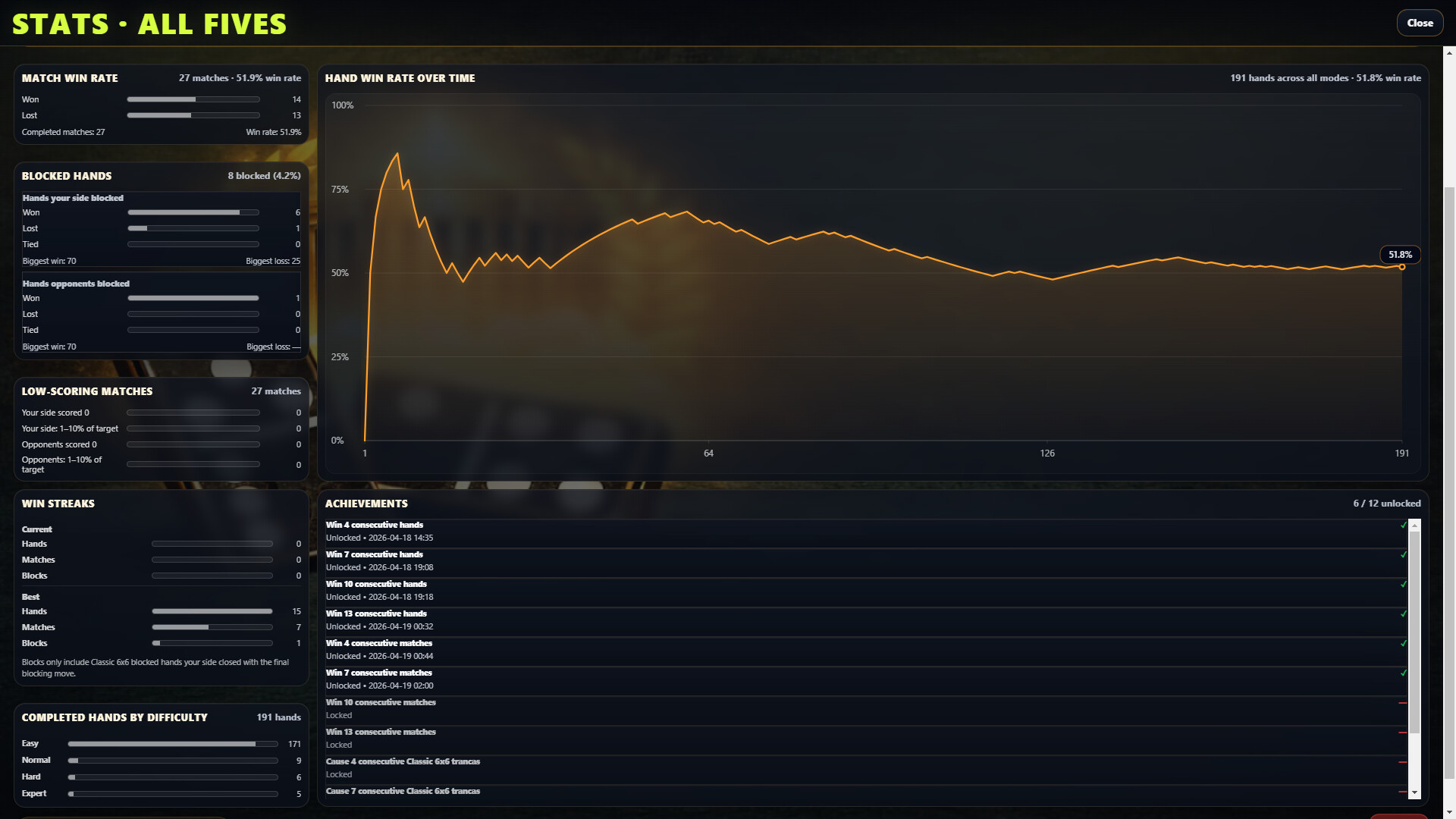Click red locked dash for Win 10 consecutive matches
This screenshot has width=1456, height=819.
pyautogui.click(x=1402, y=703)
